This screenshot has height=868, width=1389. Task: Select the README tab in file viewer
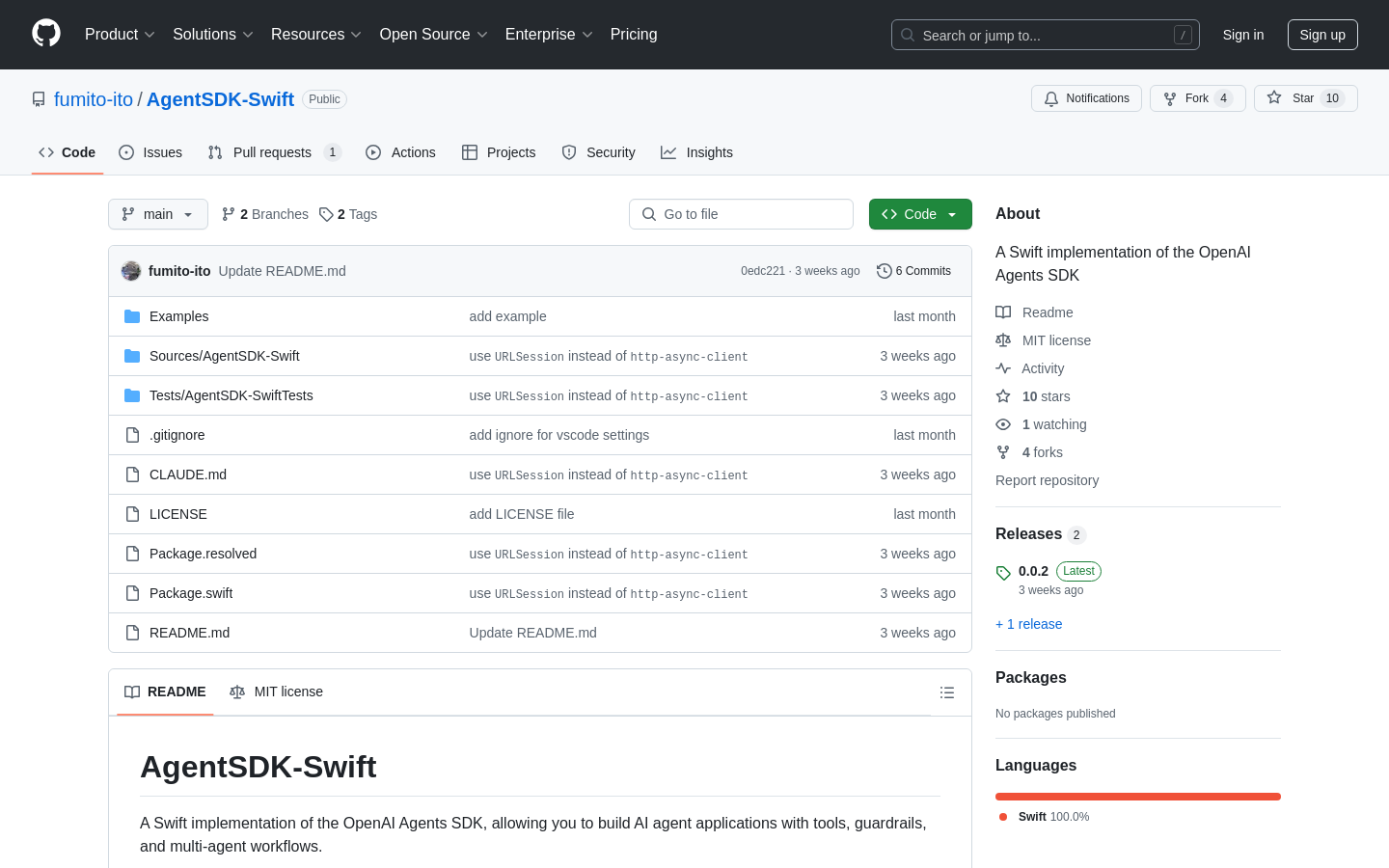click(x=165, y=692)
